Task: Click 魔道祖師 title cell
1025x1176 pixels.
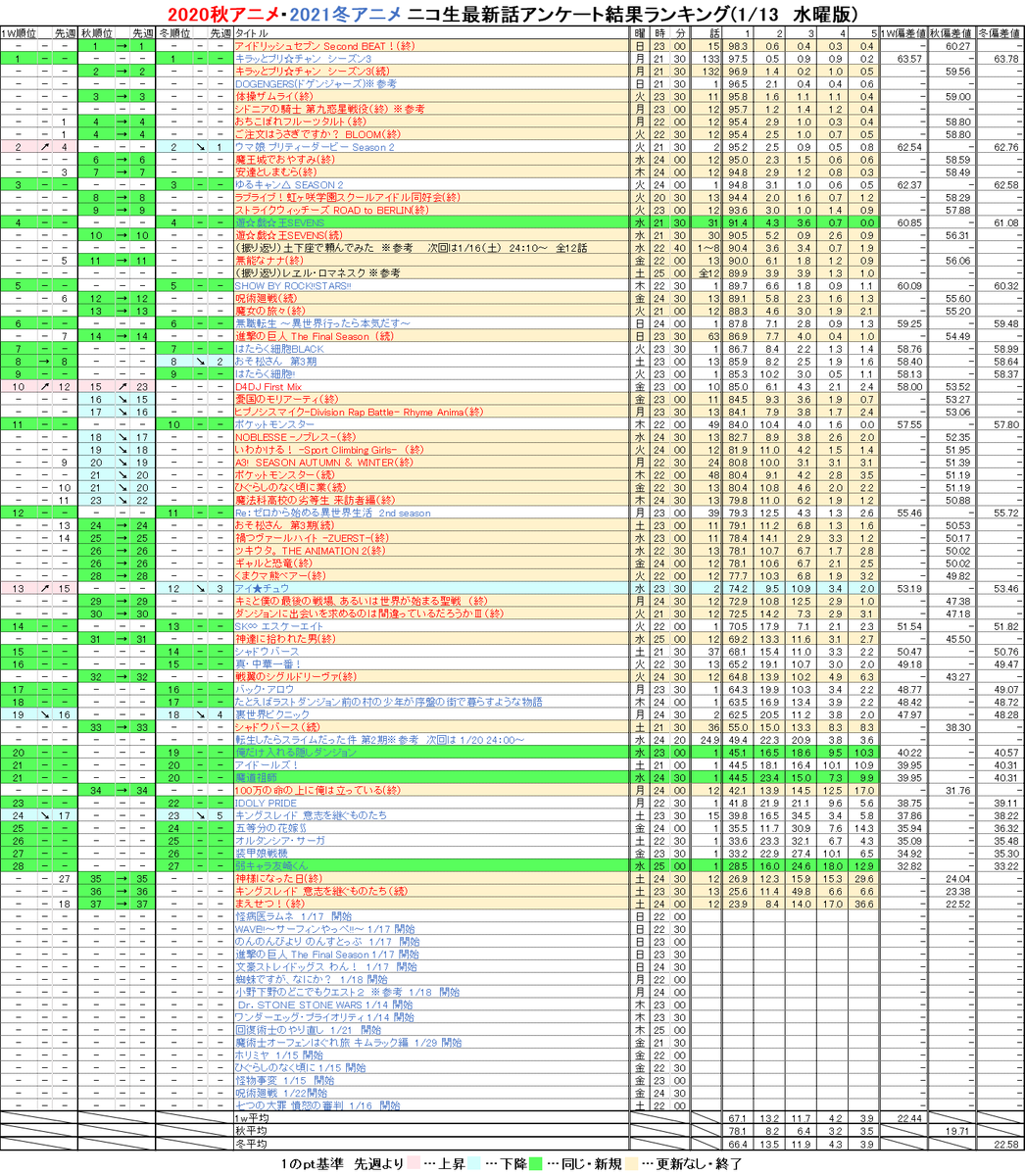Action: 258,779
